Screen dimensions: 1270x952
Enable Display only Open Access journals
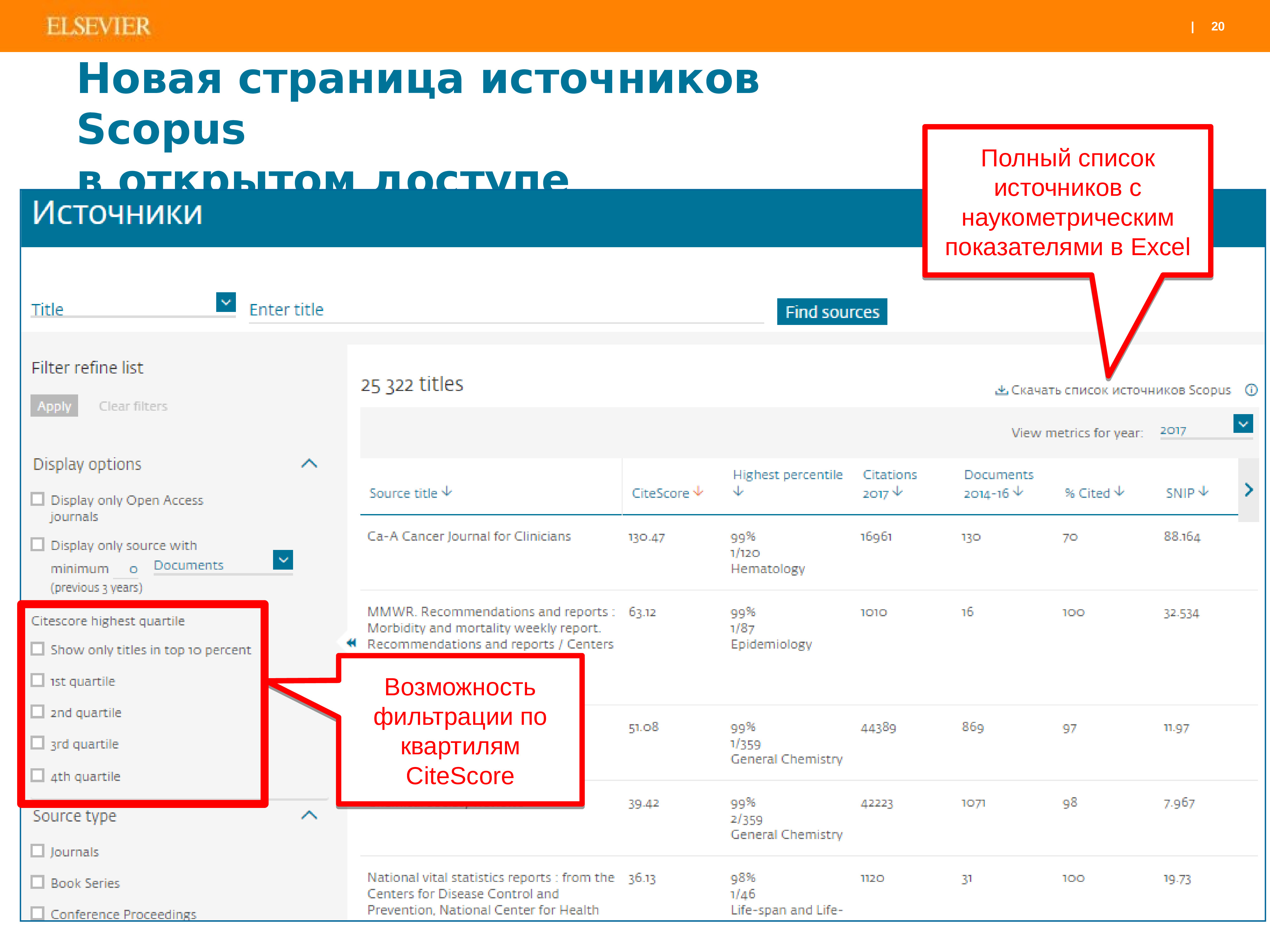[38, 499]
